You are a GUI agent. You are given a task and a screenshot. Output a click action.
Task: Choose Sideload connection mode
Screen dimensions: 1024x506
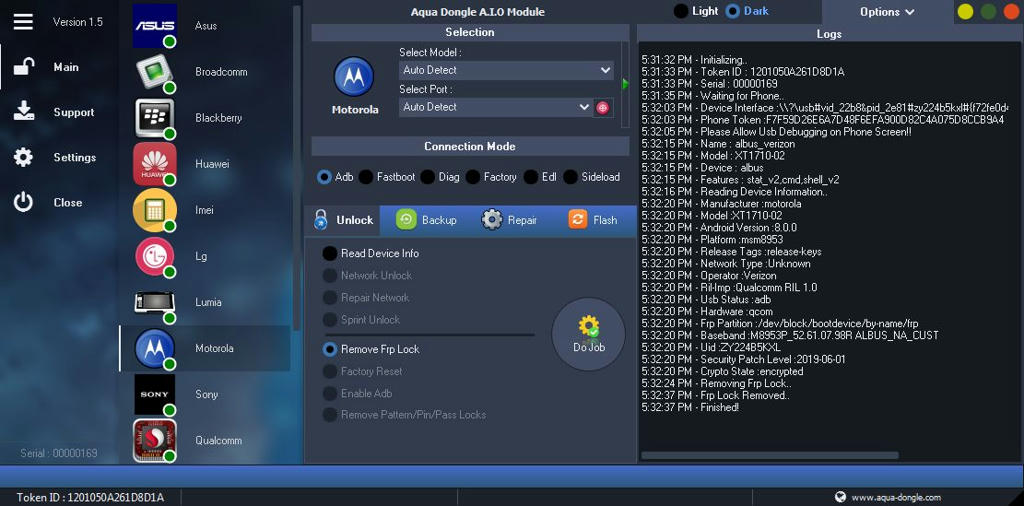click(592, 177)
